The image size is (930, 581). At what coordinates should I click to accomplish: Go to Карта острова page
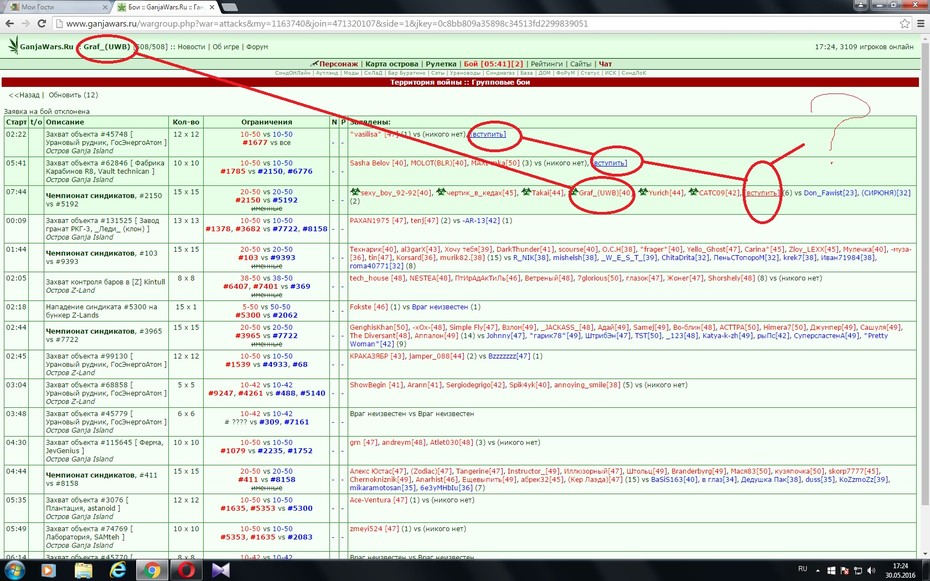coord(391,64)
